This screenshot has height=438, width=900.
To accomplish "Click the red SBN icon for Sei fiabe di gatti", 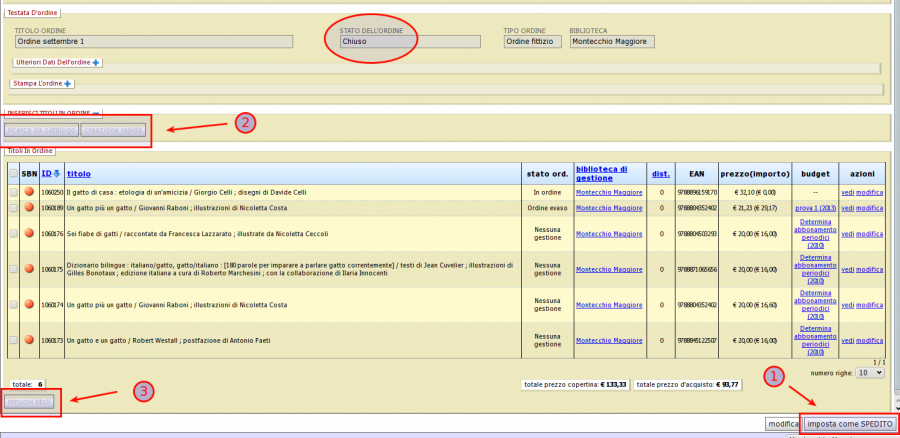I will 30,234.
